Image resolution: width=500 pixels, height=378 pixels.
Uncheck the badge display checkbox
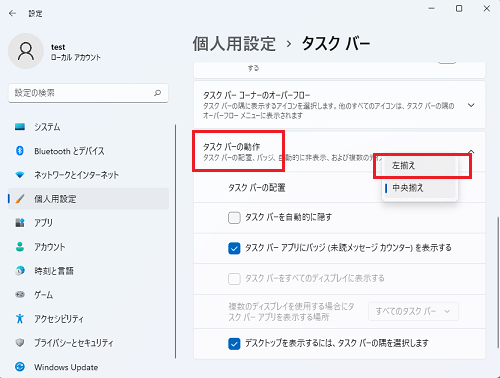(x=234, y=248)
